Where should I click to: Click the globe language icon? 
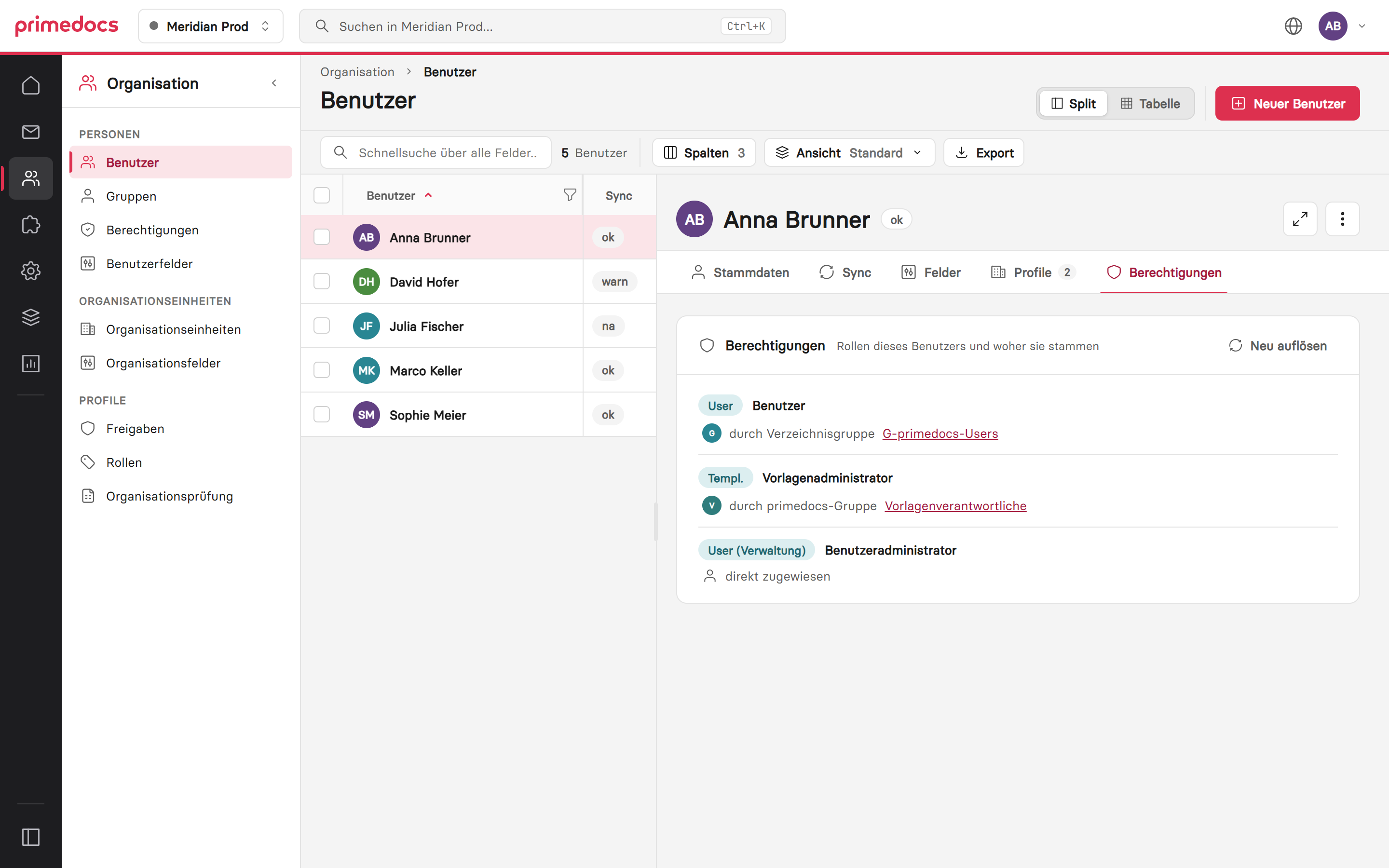pos(1293,26)
